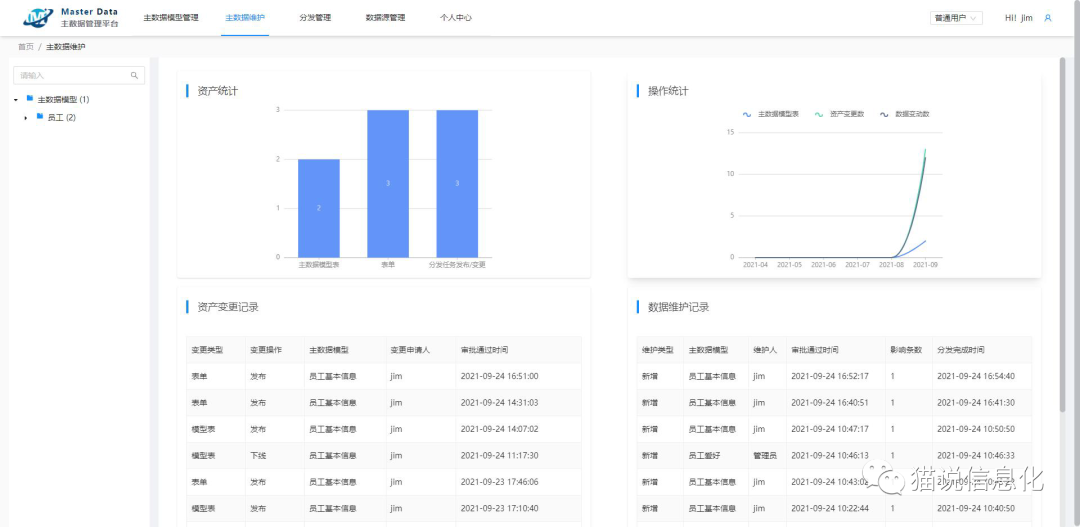Click the 员工 folder icon
The height and width of the screenshot is (527, 1080).
pos(40,117)
